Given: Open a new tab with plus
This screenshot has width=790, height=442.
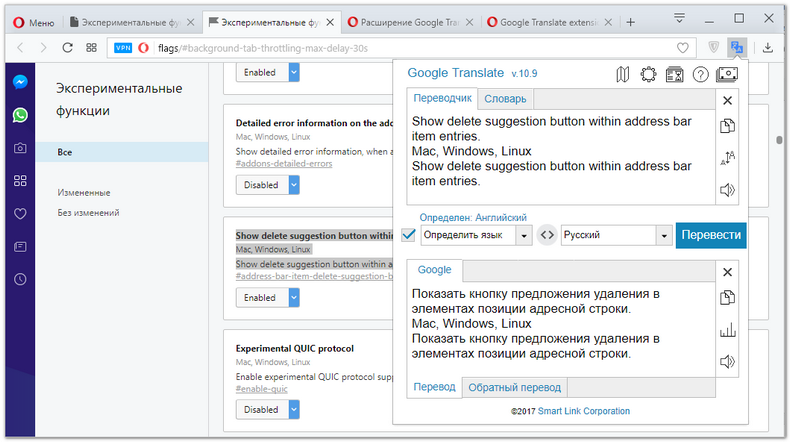Looking at the screenshot, I should [630, 22].
